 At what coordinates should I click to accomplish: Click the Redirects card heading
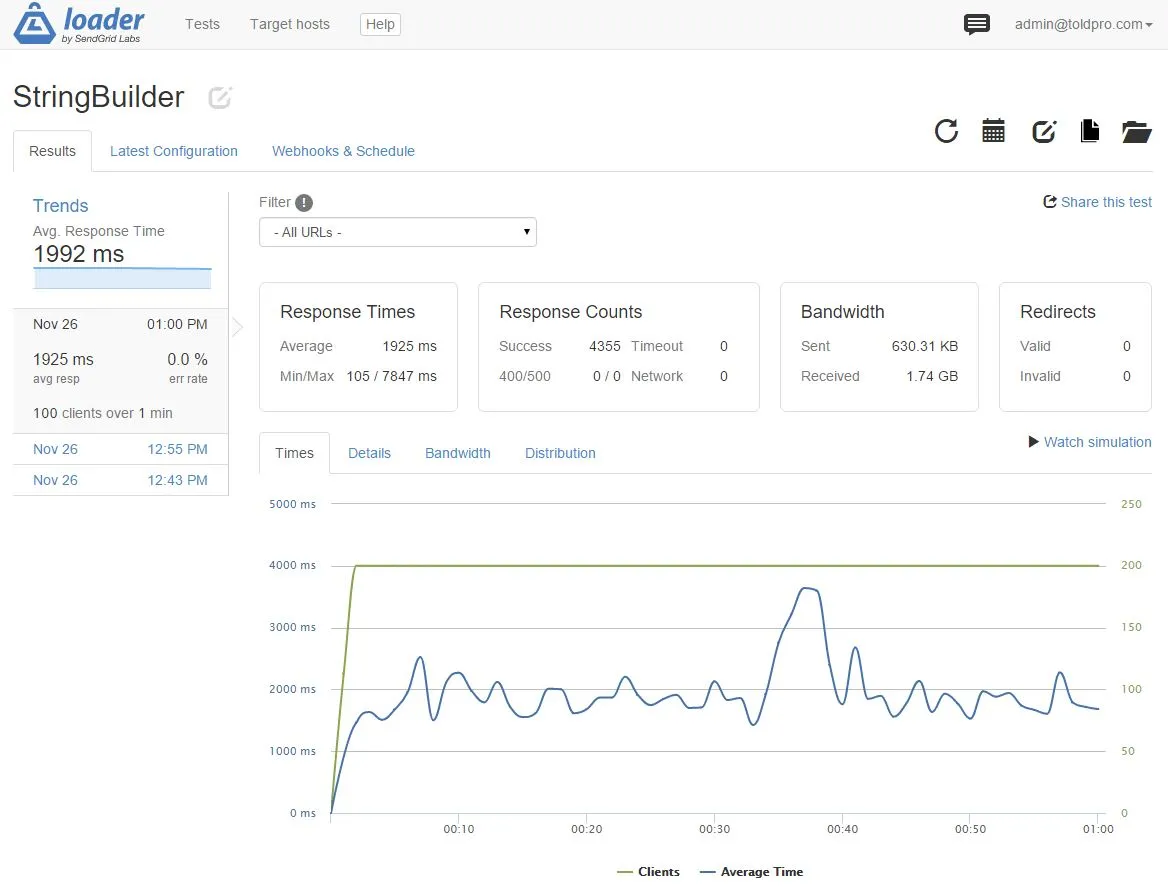click(x=1058, y=312)
